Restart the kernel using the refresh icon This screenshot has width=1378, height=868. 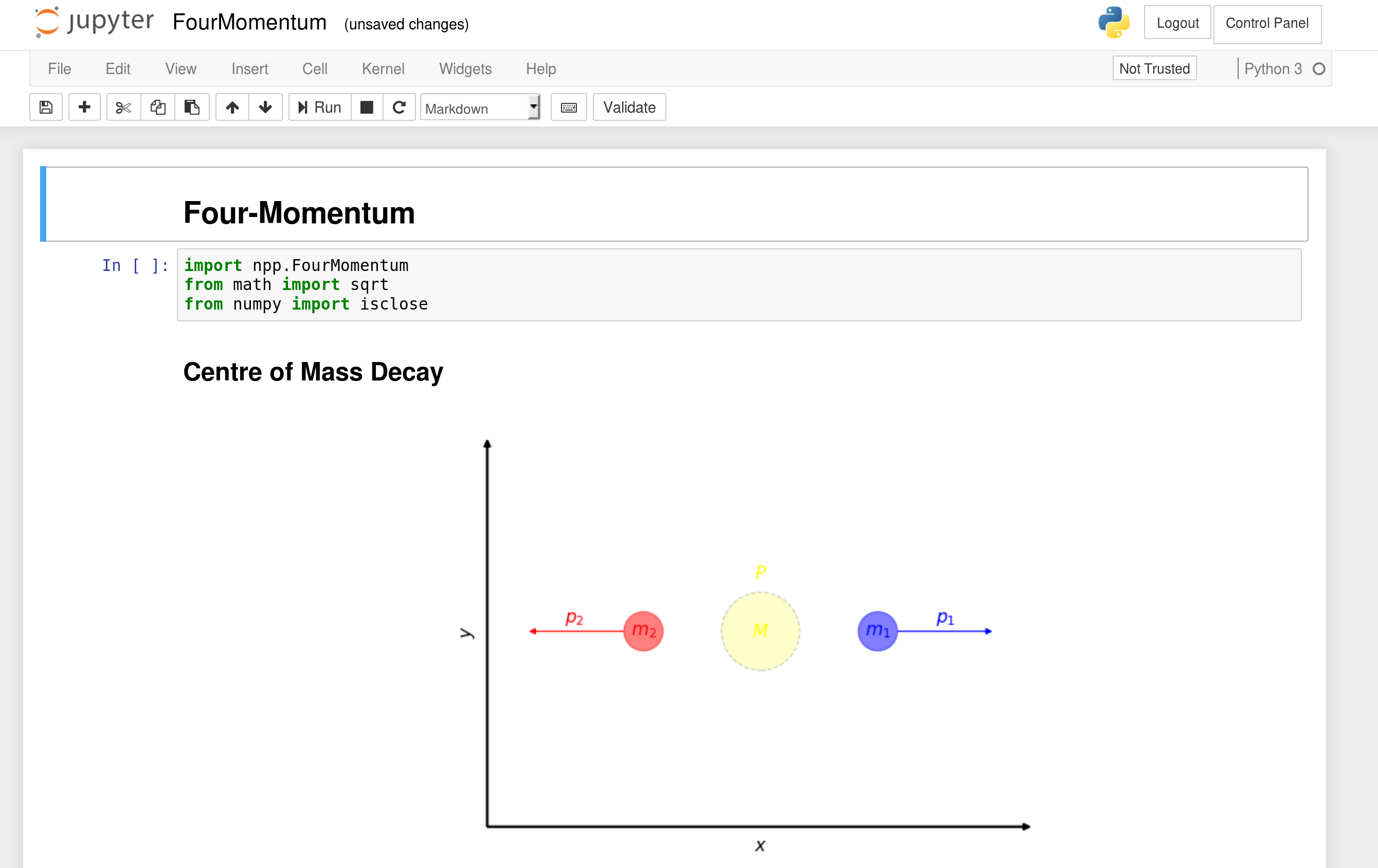(400, 107)
